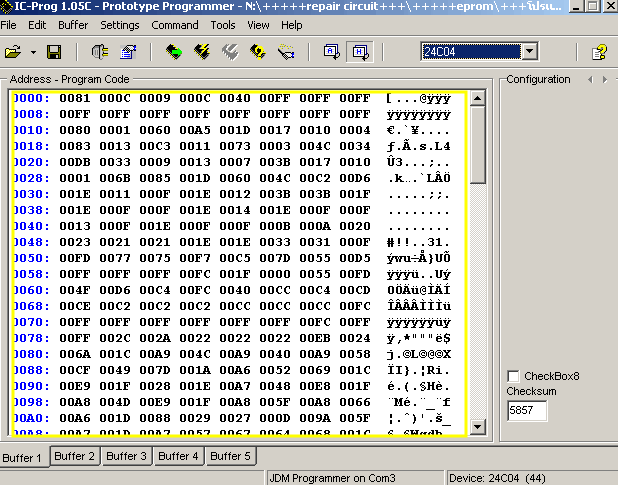
Task: Switch to Buffer 2 tab
Action: pyautogui.click(x=74, y=456)
